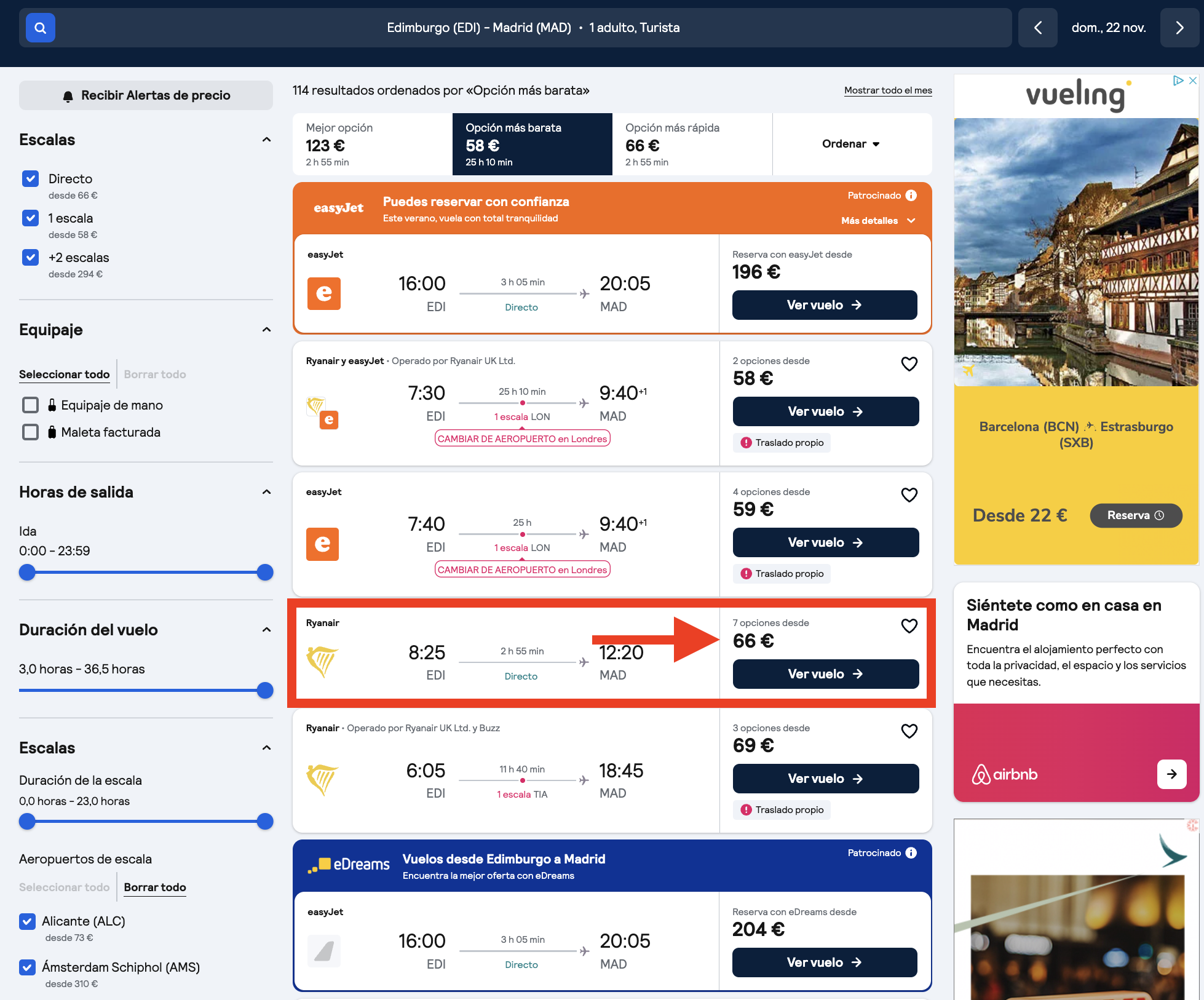Collapse the top Escalas filter section
The image size is (1204, 1000).
[266, 140]
